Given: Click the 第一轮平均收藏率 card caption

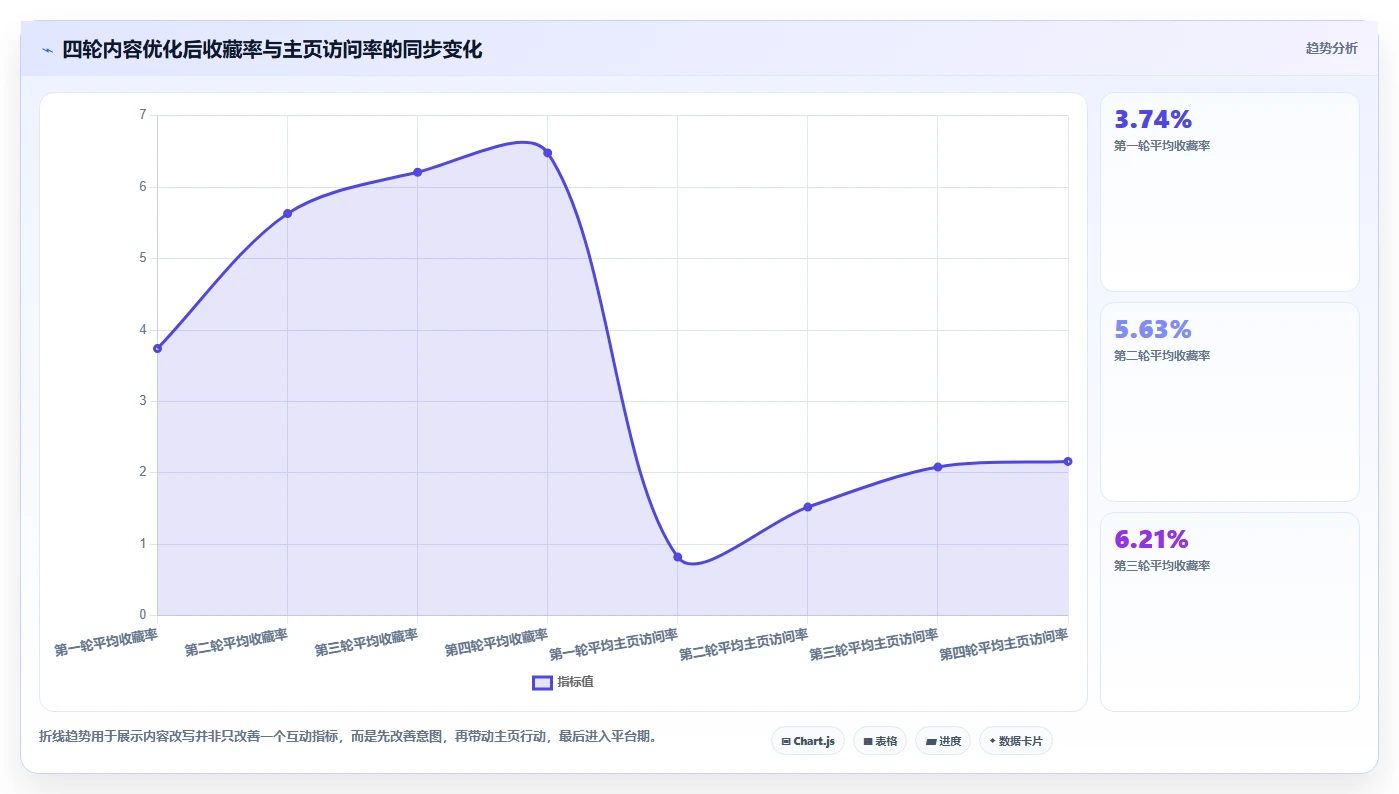Looking at the screenshot, I should click(1162, 146).
